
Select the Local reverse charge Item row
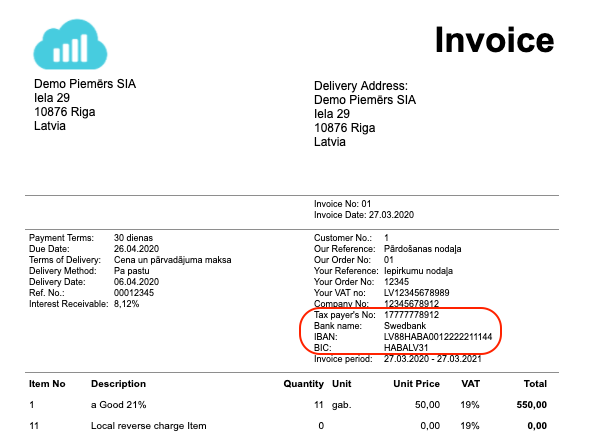[148, 426]
